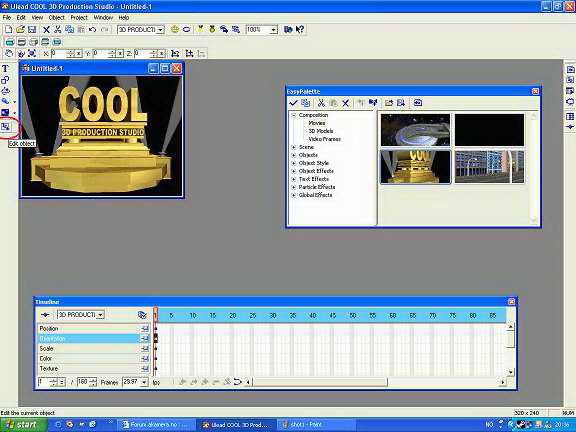The height and width of the screenshot is (432, 576).
Task: Click the current frame marker in Timeline ruler
Action: 156,315
